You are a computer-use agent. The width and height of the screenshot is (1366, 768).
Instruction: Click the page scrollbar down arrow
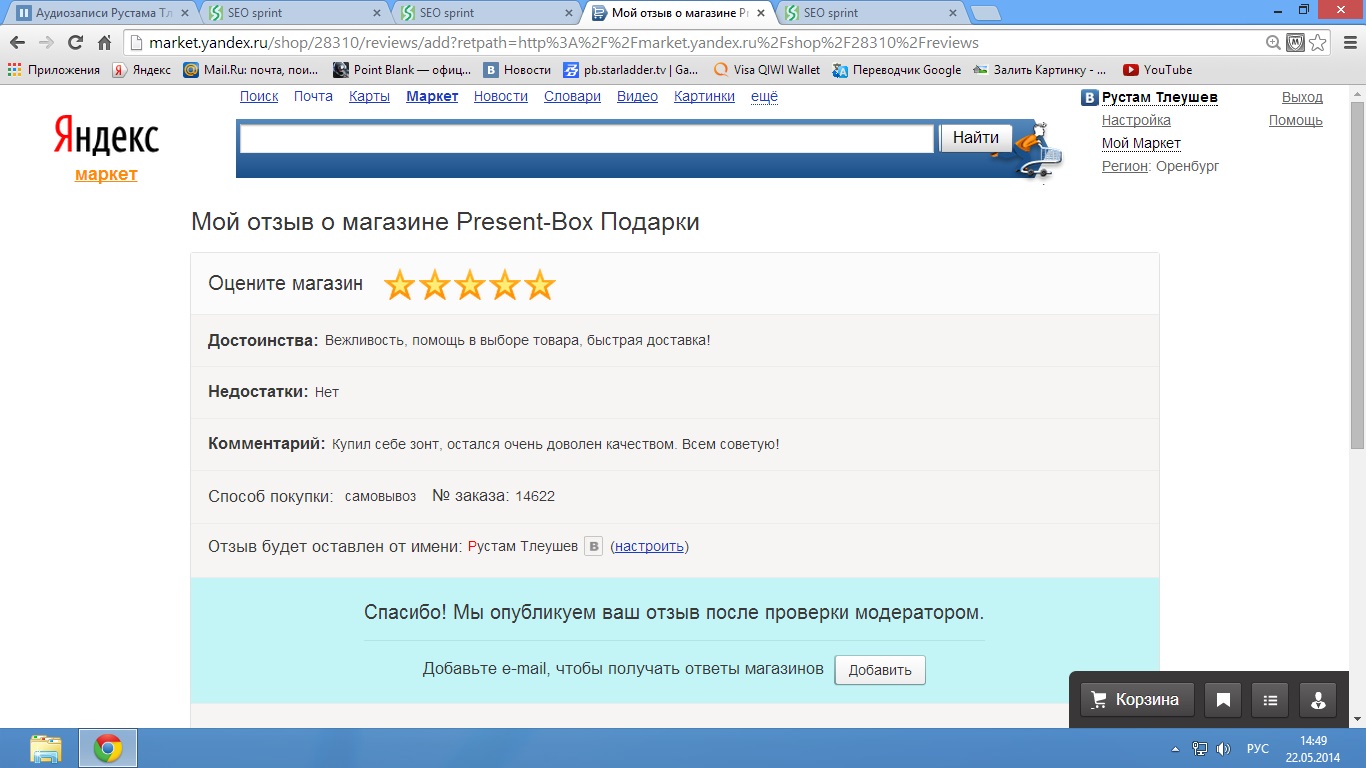(1357, 719)
